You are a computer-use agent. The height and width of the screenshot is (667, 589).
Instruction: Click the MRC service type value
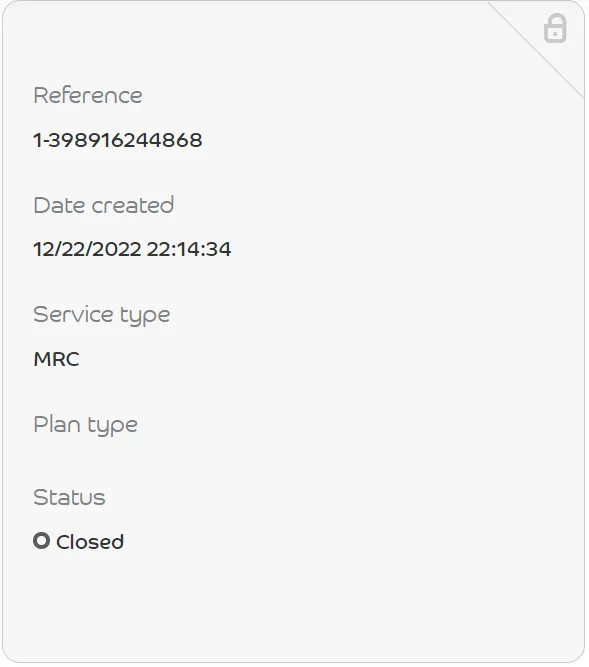click(56, 359)
